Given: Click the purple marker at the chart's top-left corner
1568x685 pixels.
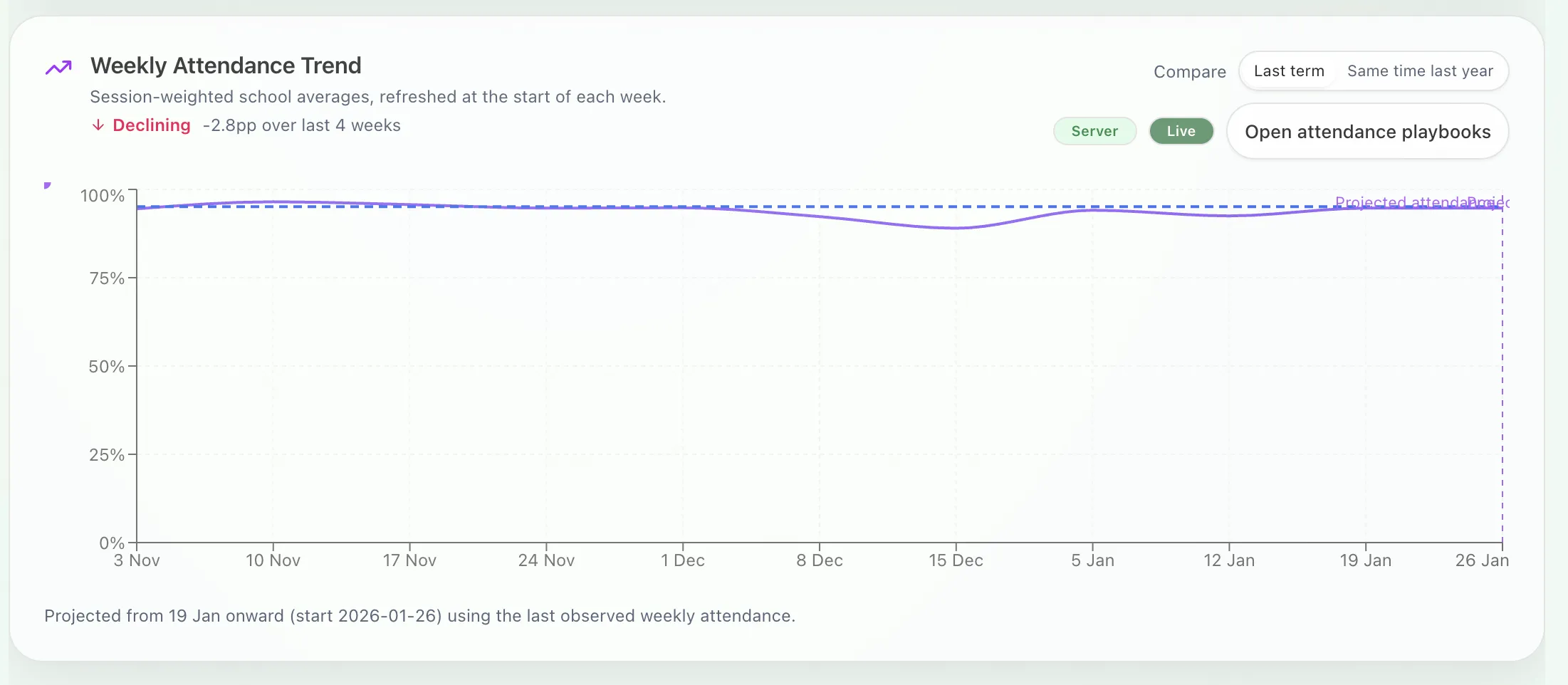Looking at the screenshot, I should click(47, 185).
